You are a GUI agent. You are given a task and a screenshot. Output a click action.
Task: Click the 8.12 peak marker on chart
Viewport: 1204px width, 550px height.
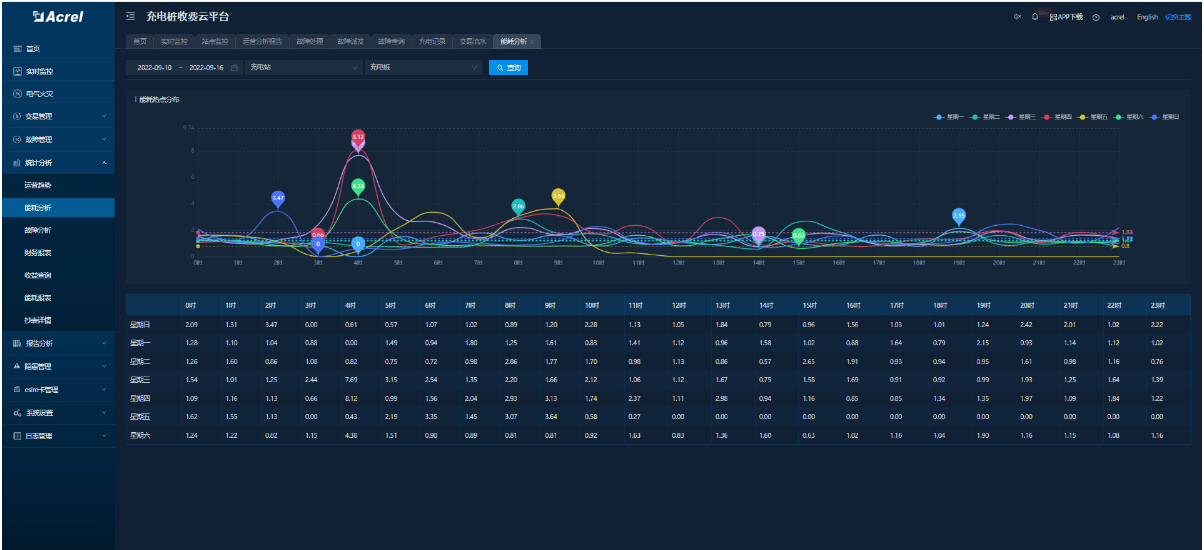pyautogui.click(x=358, y=137)
